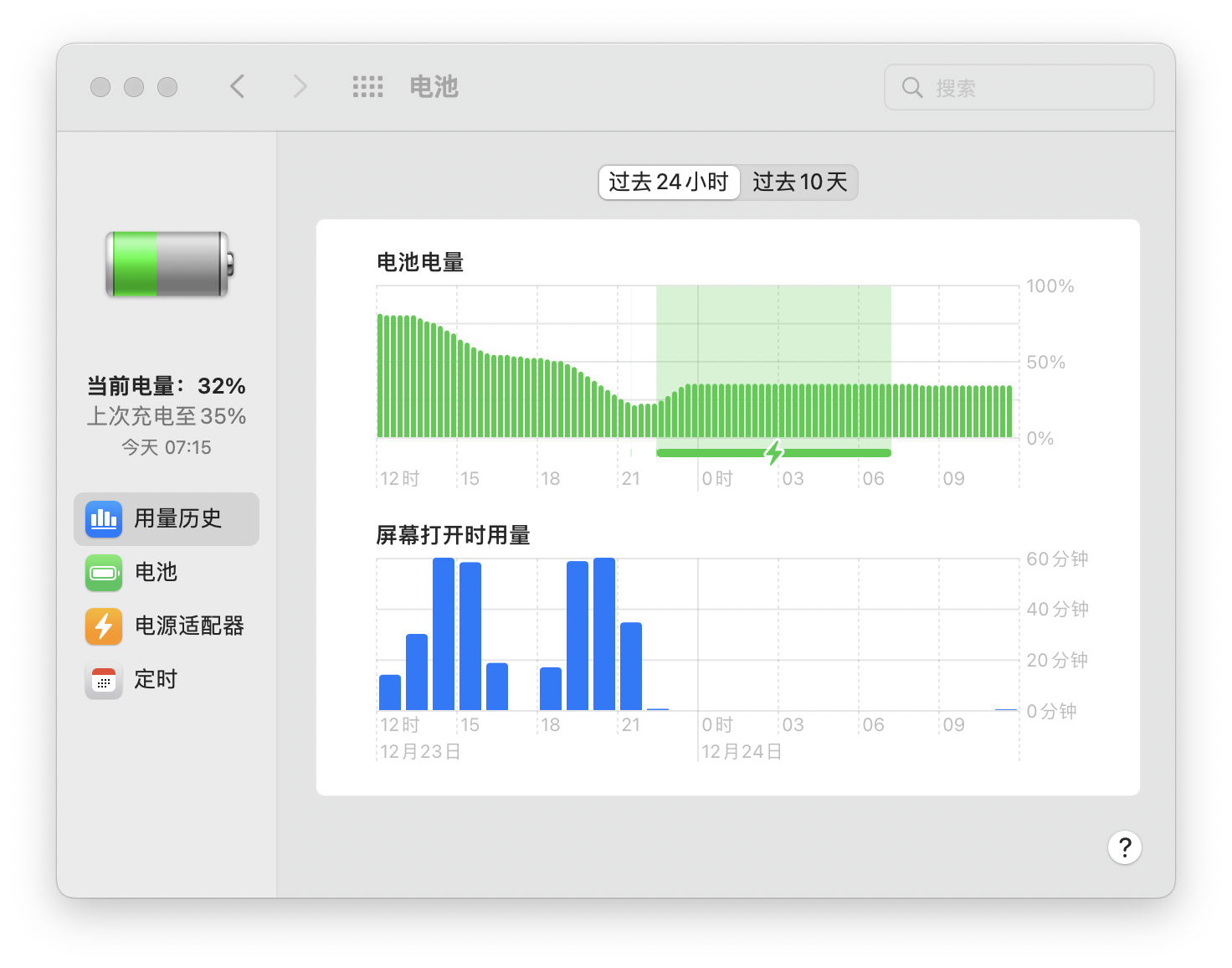
Task: Select the 电源适配器 sidebar label
Action: [189, 626]
